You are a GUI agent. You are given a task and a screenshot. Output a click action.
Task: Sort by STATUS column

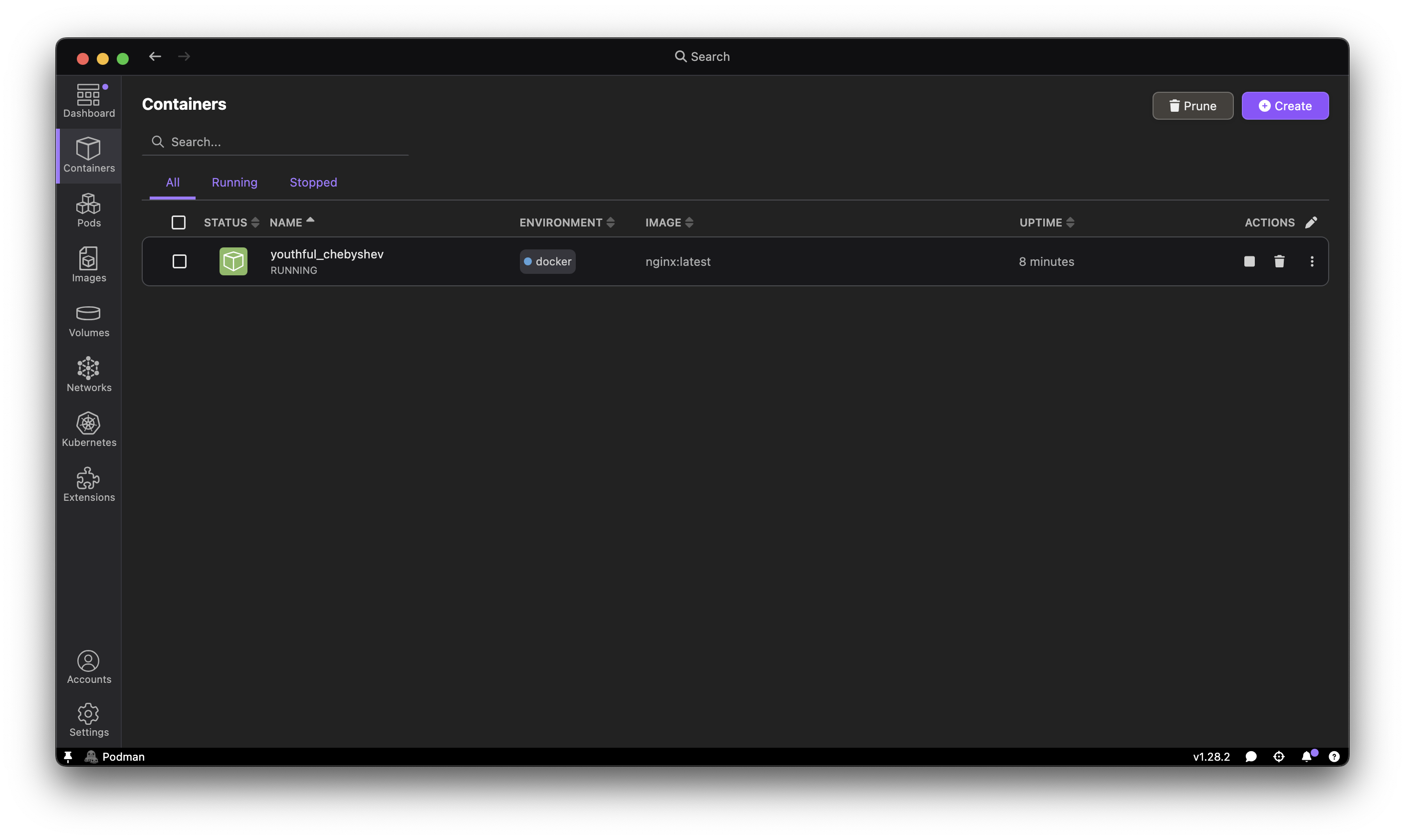click(232, 222)
